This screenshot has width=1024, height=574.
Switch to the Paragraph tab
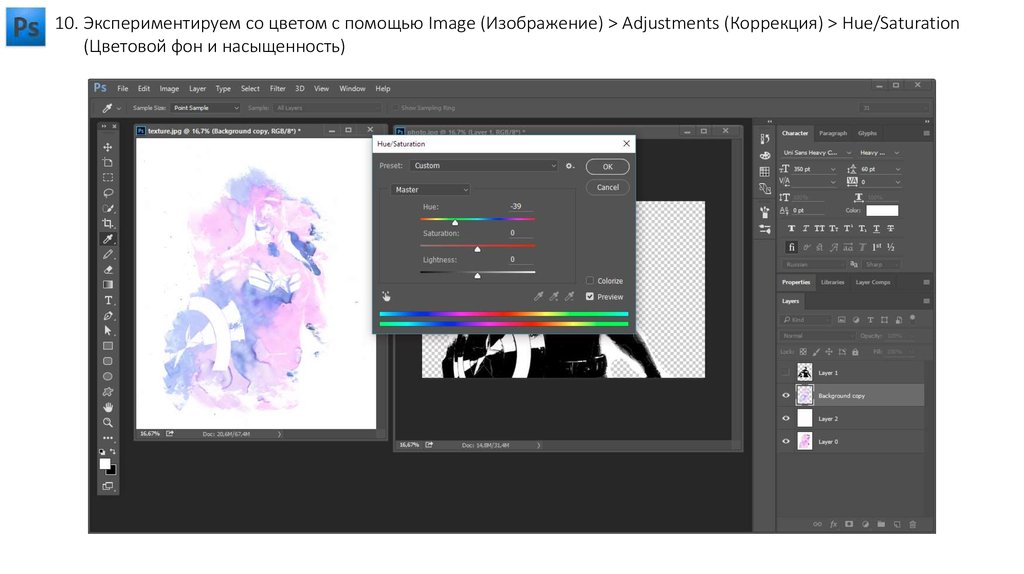click(x=833, y=133)
